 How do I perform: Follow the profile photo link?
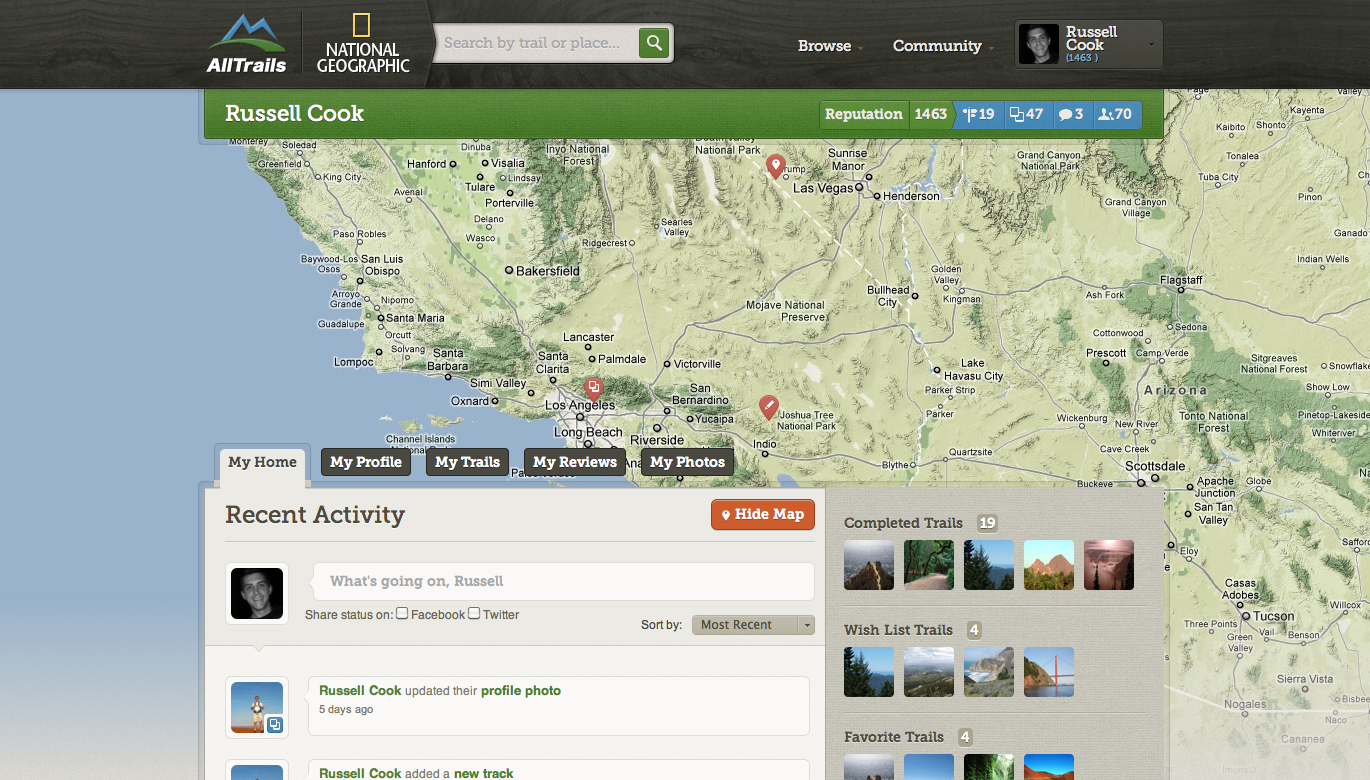521,691
